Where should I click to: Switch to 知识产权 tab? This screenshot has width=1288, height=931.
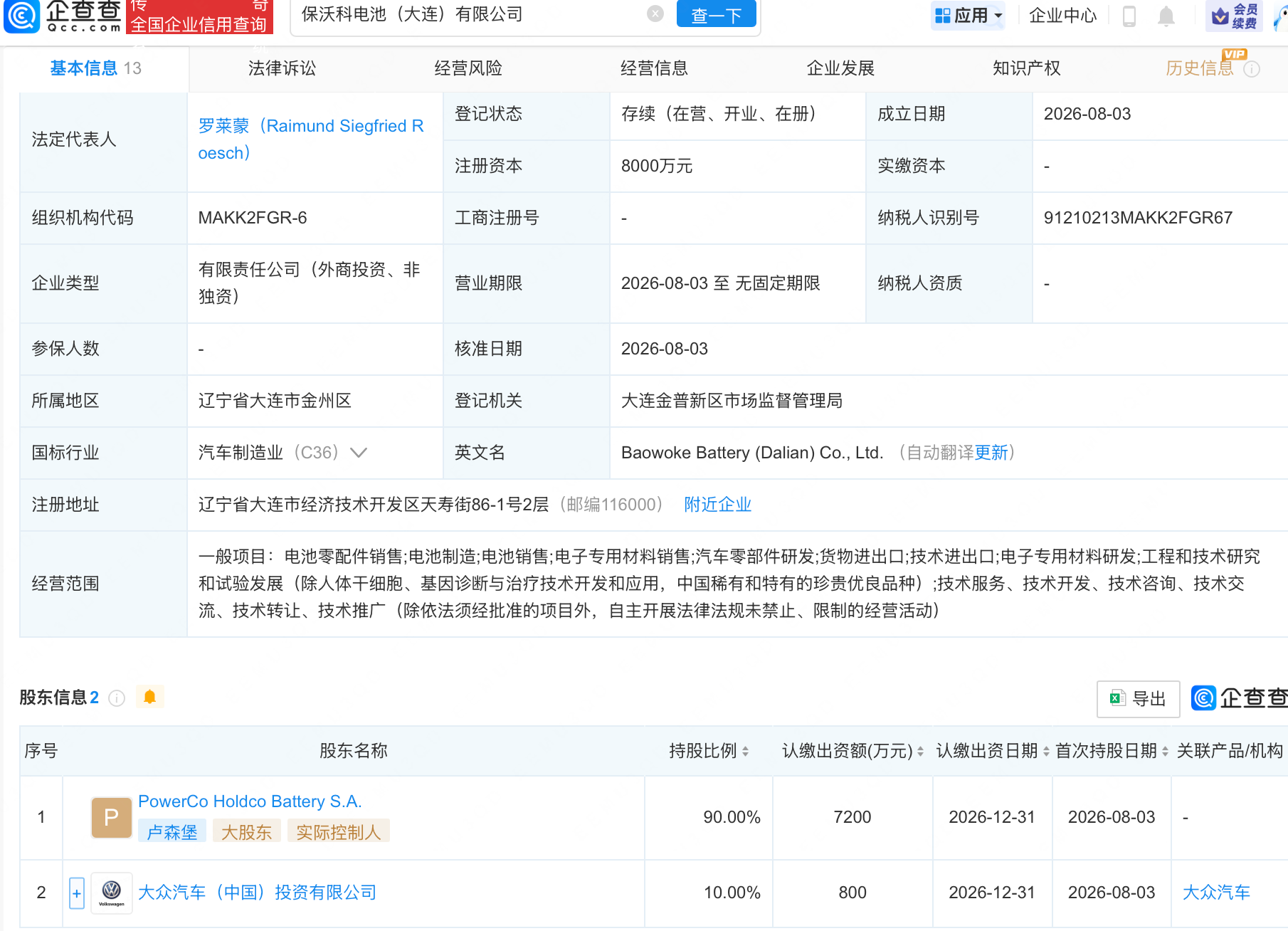click(x=1026, y=68)
